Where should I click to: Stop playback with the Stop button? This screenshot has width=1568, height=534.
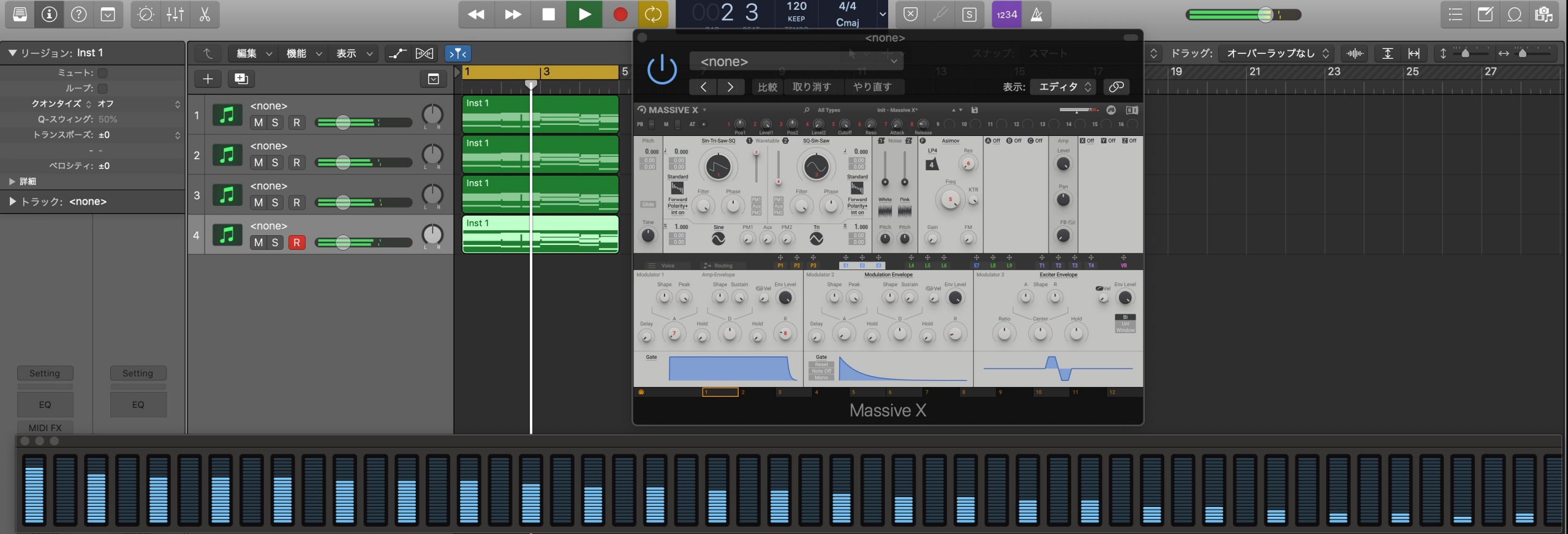click(548, 14)
